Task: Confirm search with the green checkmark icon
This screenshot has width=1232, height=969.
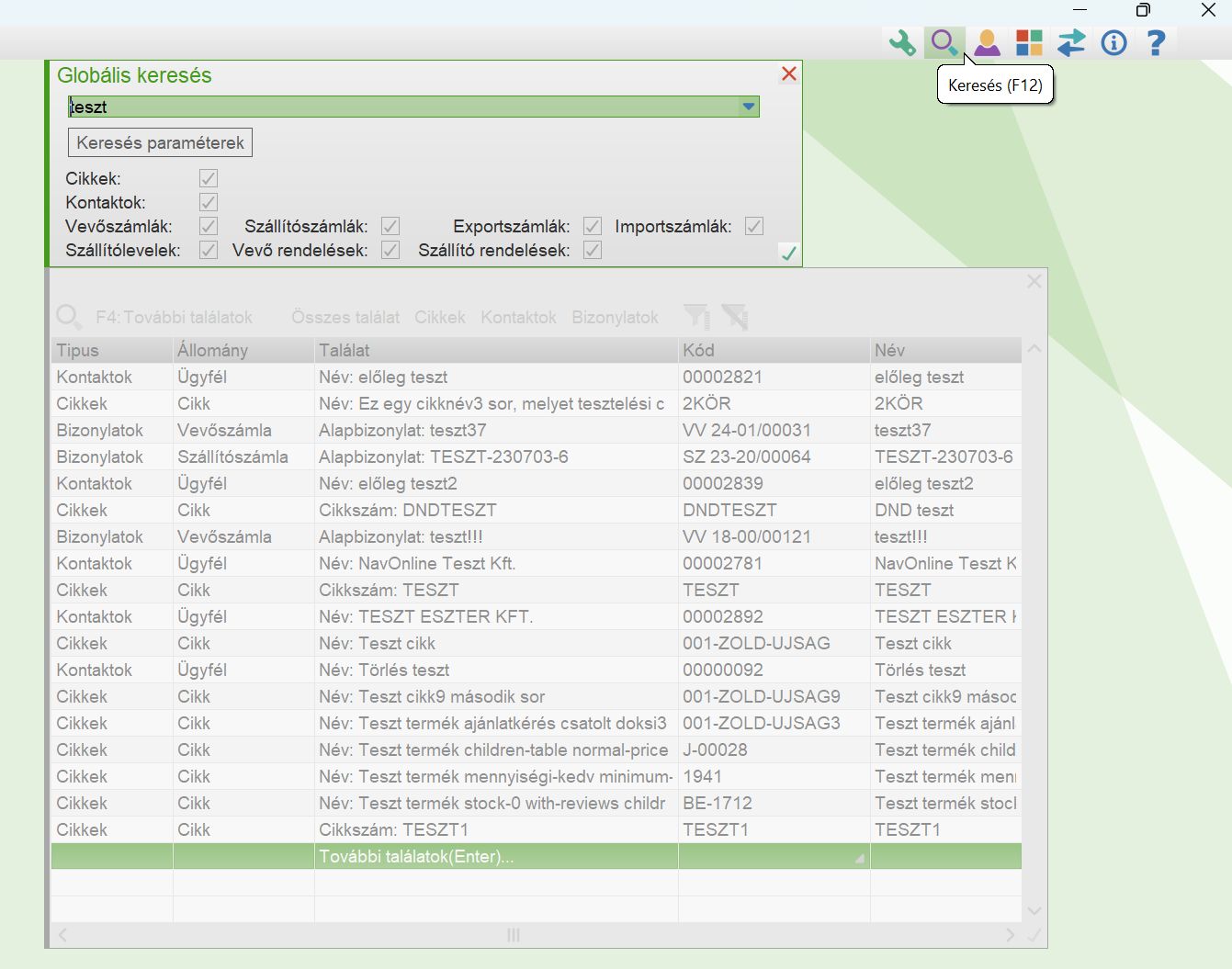Action: 788,253
